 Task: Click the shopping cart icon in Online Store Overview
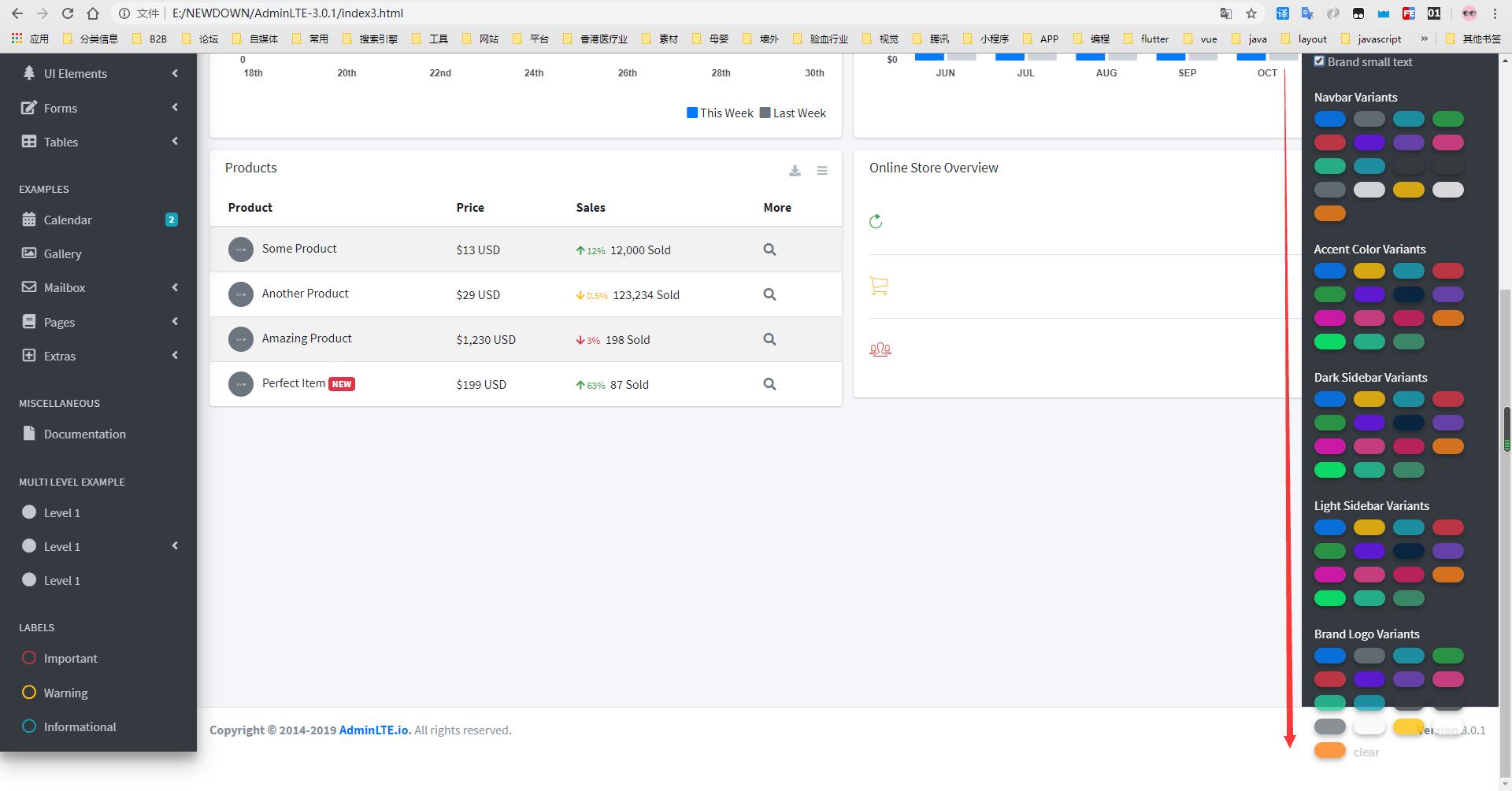point(880,286)
